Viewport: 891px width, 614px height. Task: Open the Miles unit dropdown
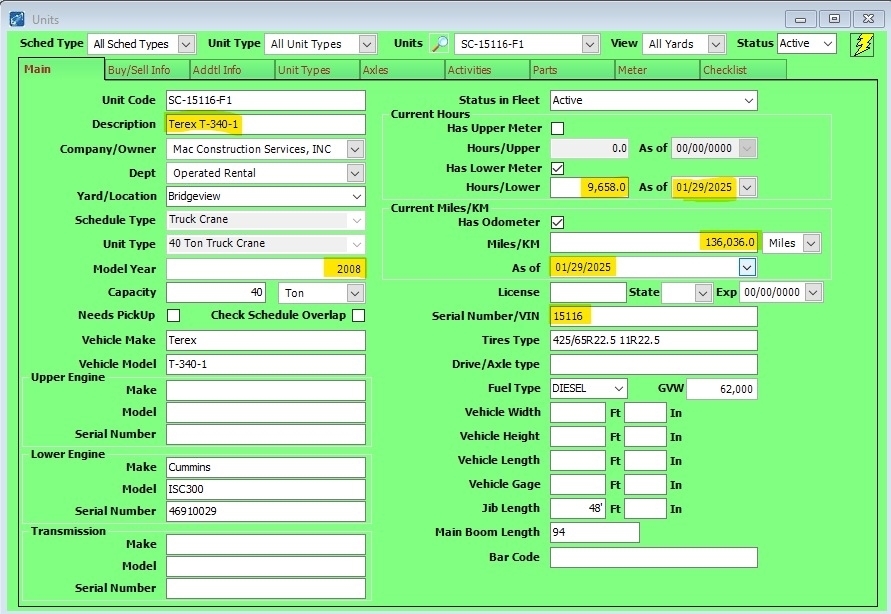point(810,243)
